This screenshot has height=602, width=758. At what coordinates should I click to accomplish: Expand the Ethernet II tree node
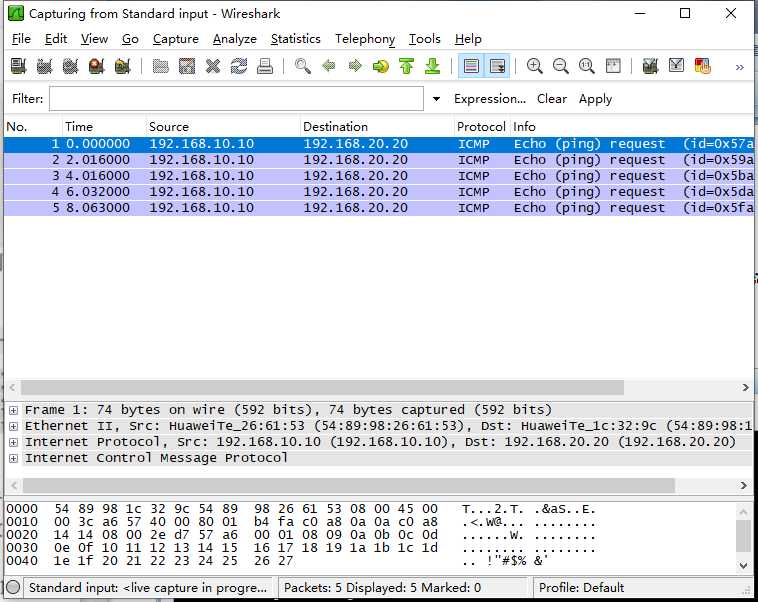click(14, 426)
